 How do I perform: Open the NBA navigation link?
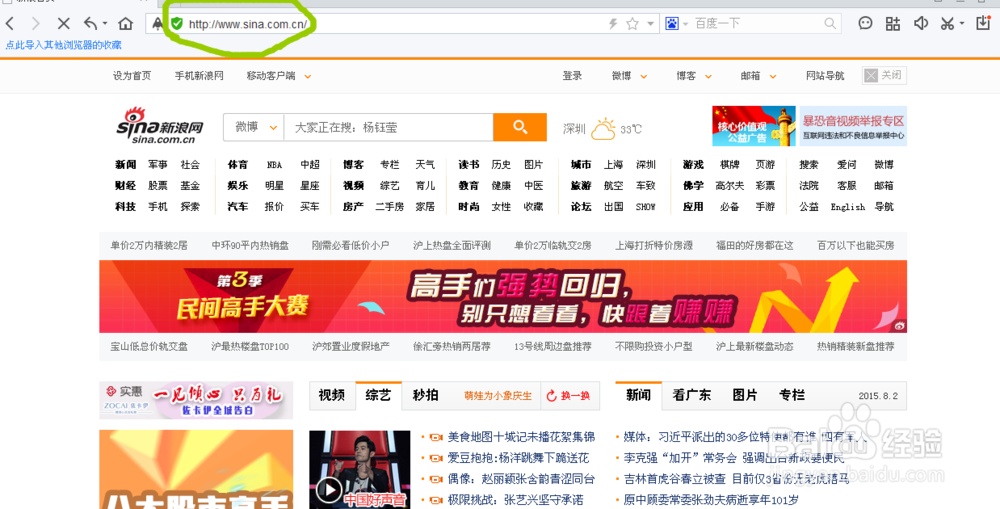pyautogui.click(x=274, y=165)
